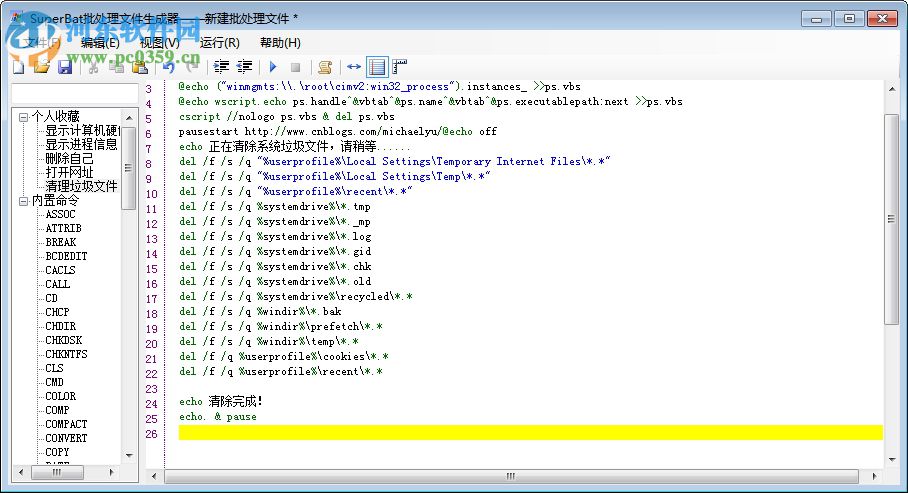
Task: Select the CHCP command
Action: pos(57,312)
